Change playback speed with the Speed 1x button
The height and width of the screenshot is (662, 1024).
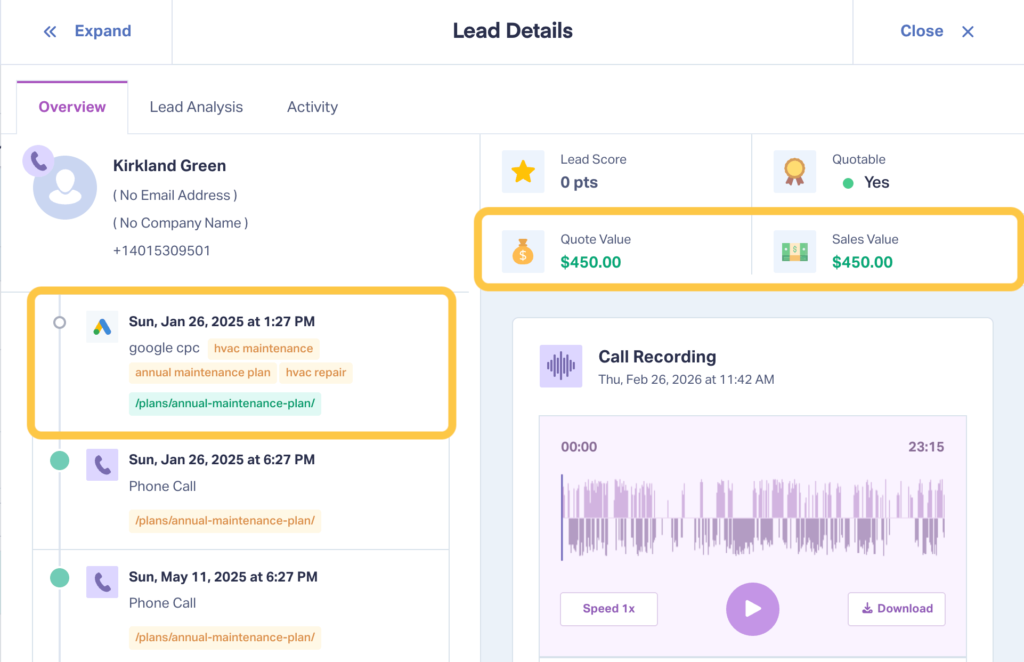click(x=608, y=608)
